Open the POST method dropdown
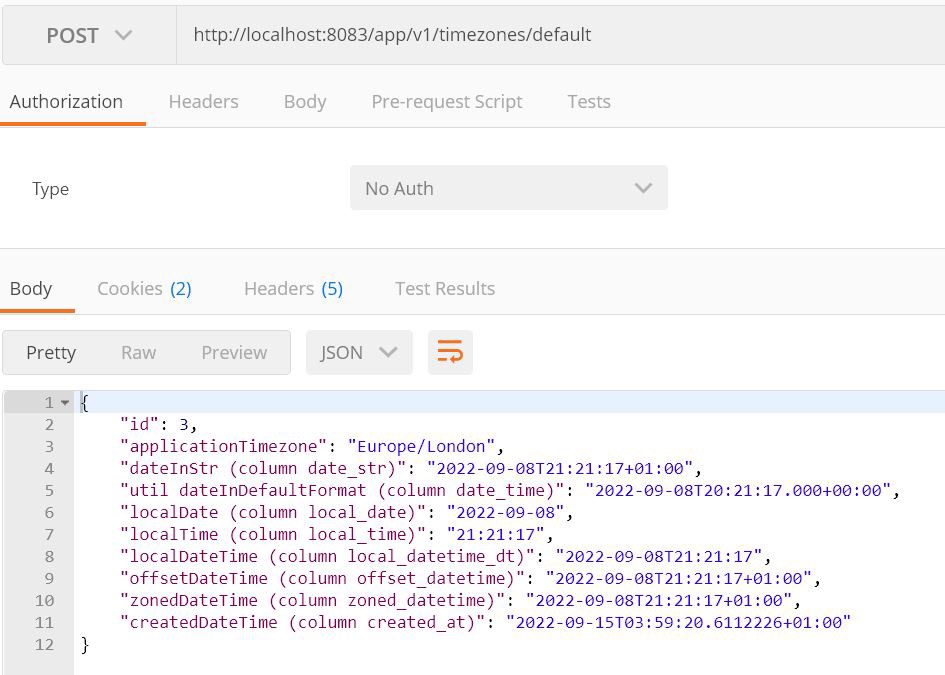Viewport: 945px width, 675px height. [x=89, y=36]
